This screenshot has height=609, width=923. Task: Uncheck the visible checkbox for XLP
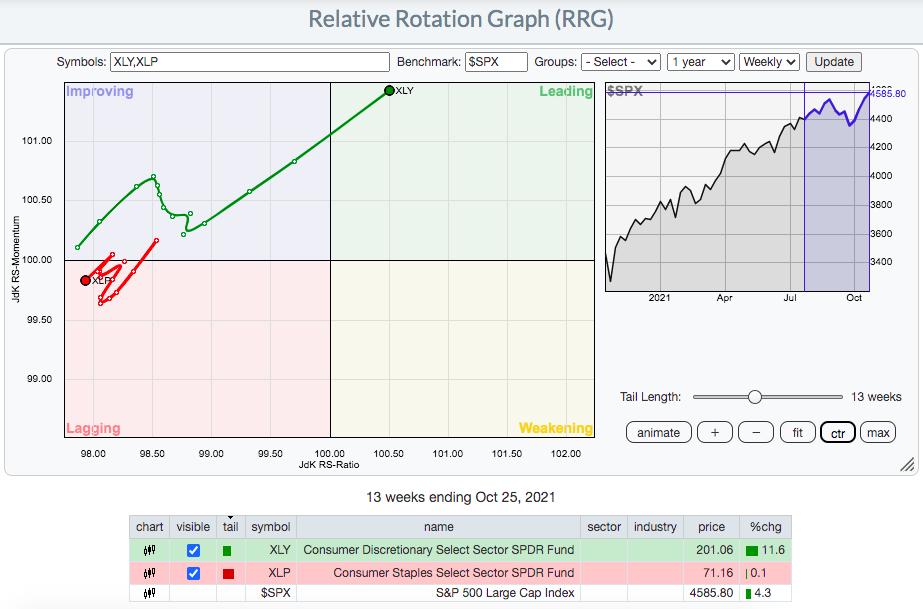[193, 573]
